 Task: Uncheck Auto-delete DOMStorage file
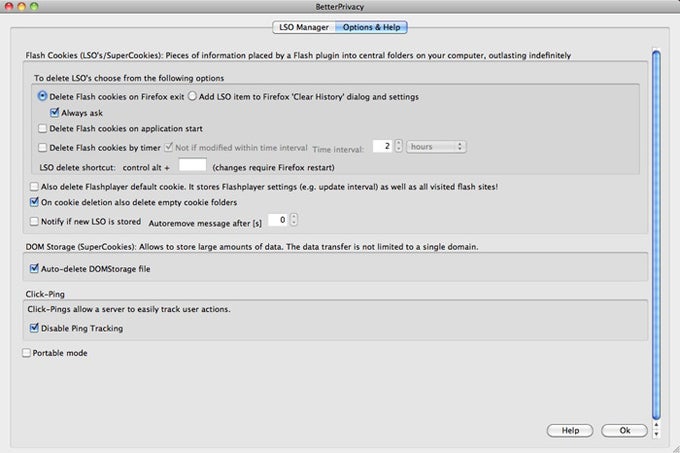34,268
